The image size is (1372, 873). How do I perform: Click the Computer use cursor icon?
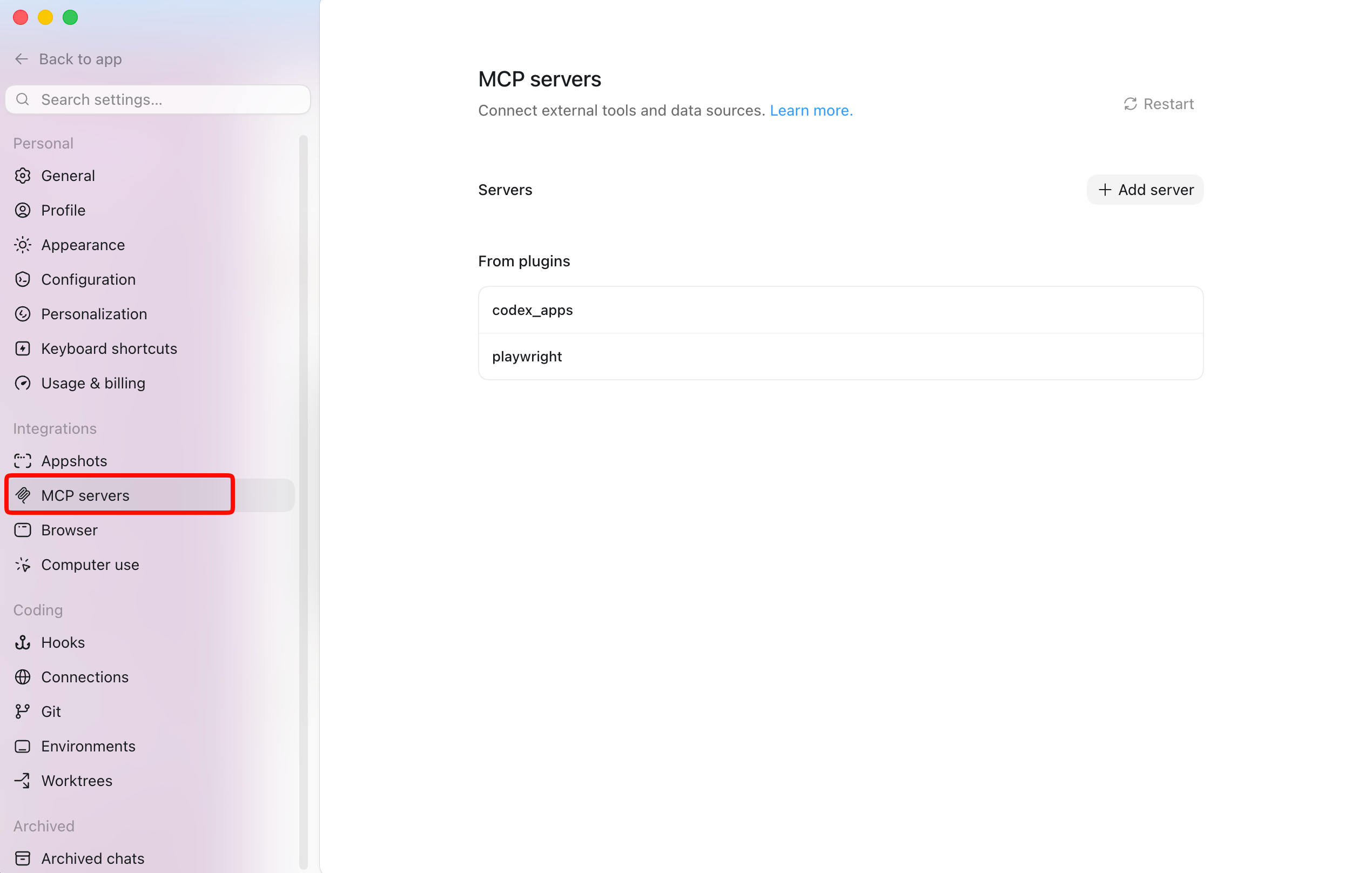pos(23,565)
